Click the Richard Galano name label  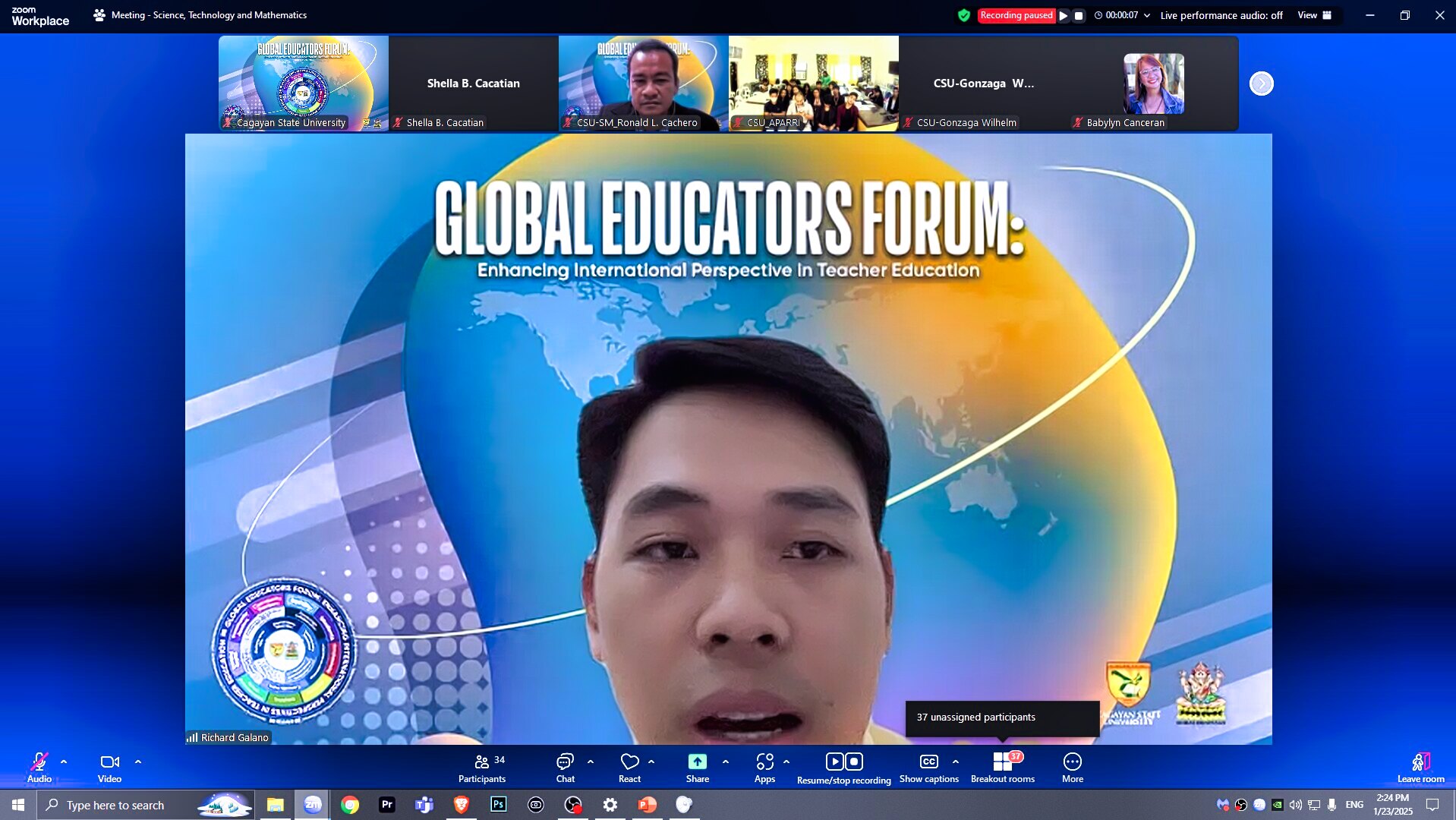click(235, 737)
